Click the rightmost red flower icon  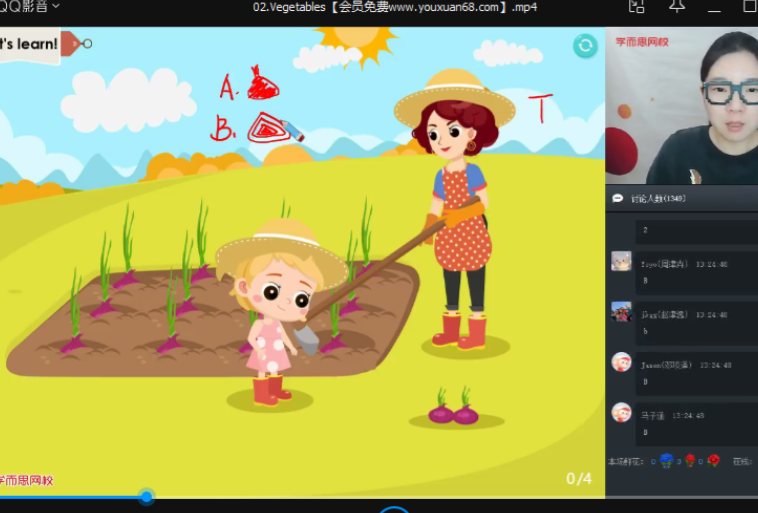(x=714, y=460)
